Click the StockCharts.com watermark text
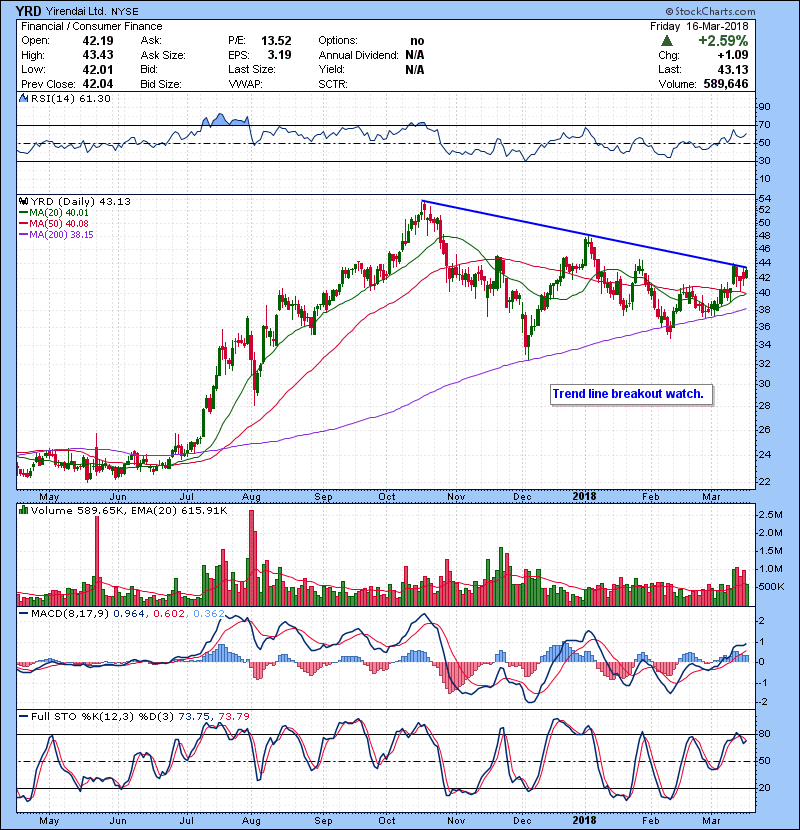Viewport: 800px width, 830px height. pos(710,11)
